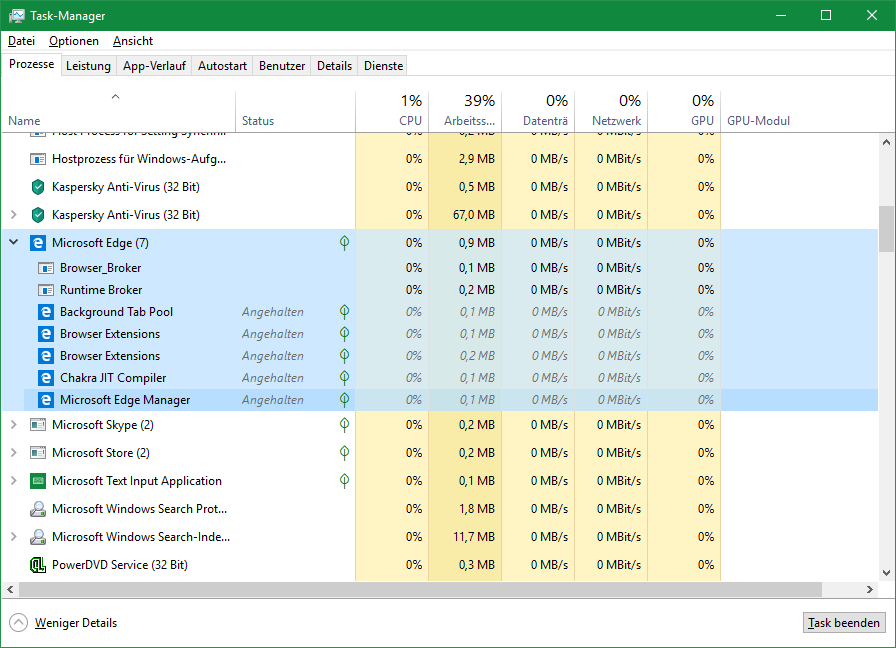Screen dimensions: 896x648
Task: Click the leaf icon in Microsoft Store row
Action: click(x=344, y=453)
